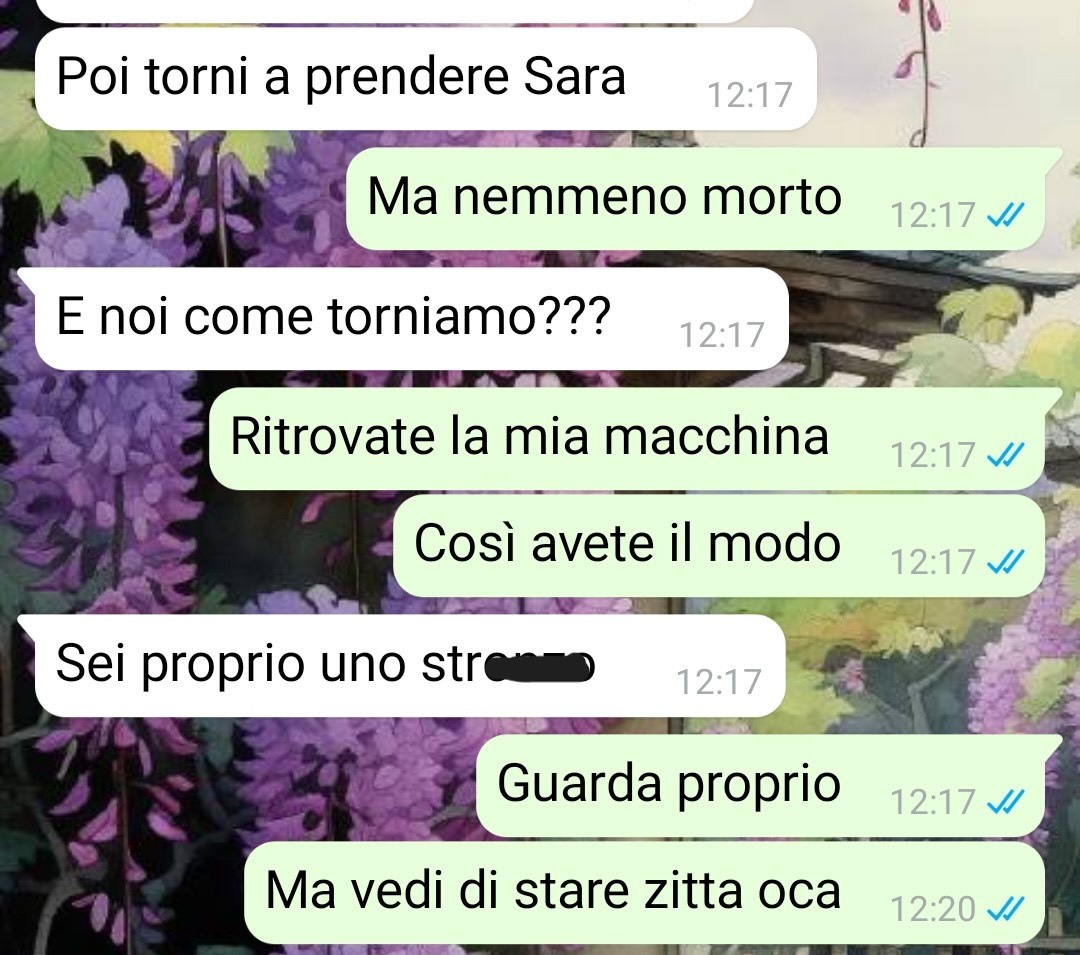1080x955 pixels.
Task: Tap the 'Sei proprio uno str...' message
Action: point(410,665)
